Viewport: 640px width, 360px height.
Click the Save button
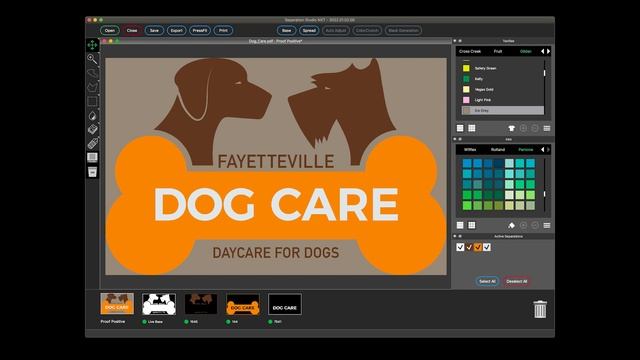point(154,30)
